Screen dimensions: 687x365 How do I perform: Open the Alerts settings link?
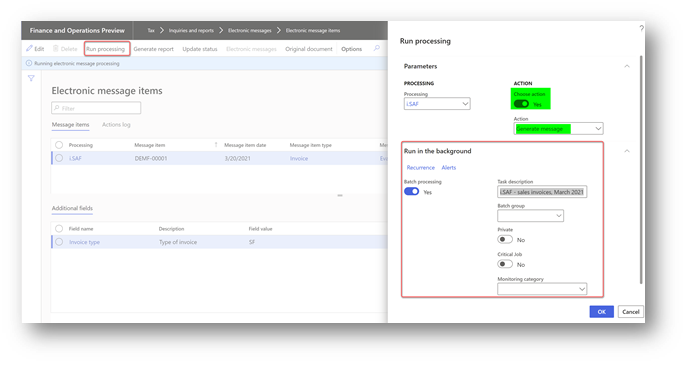click(449, 168)
